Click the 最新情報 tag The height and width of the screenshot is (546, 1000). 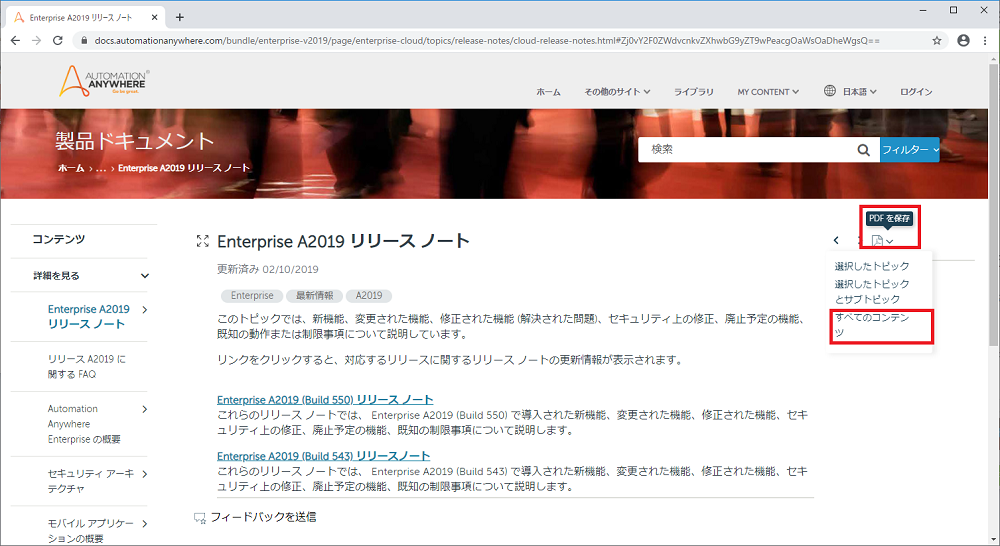click(x=314, y=296)
